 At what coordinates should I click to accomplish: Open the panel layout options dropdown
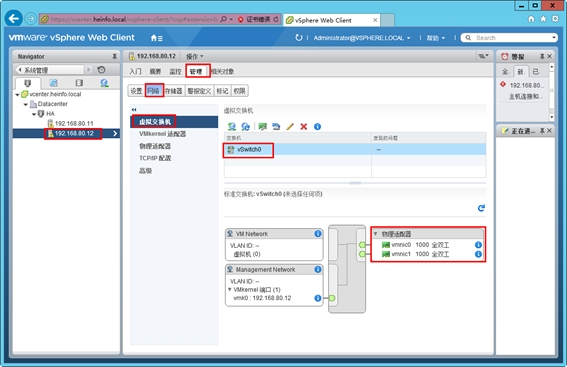coord(483,56)
